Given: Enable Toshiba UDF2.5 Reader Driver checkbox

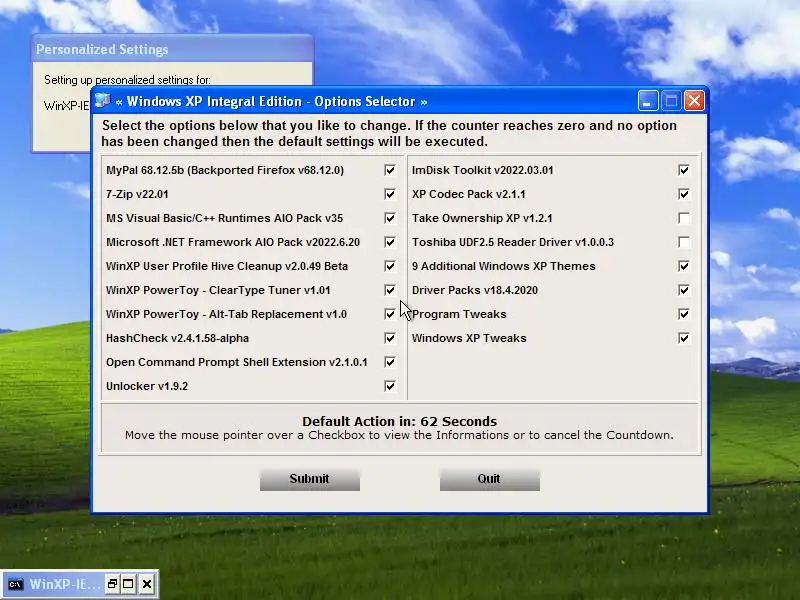Looking at the screenshot, I should tap(684, 242).
